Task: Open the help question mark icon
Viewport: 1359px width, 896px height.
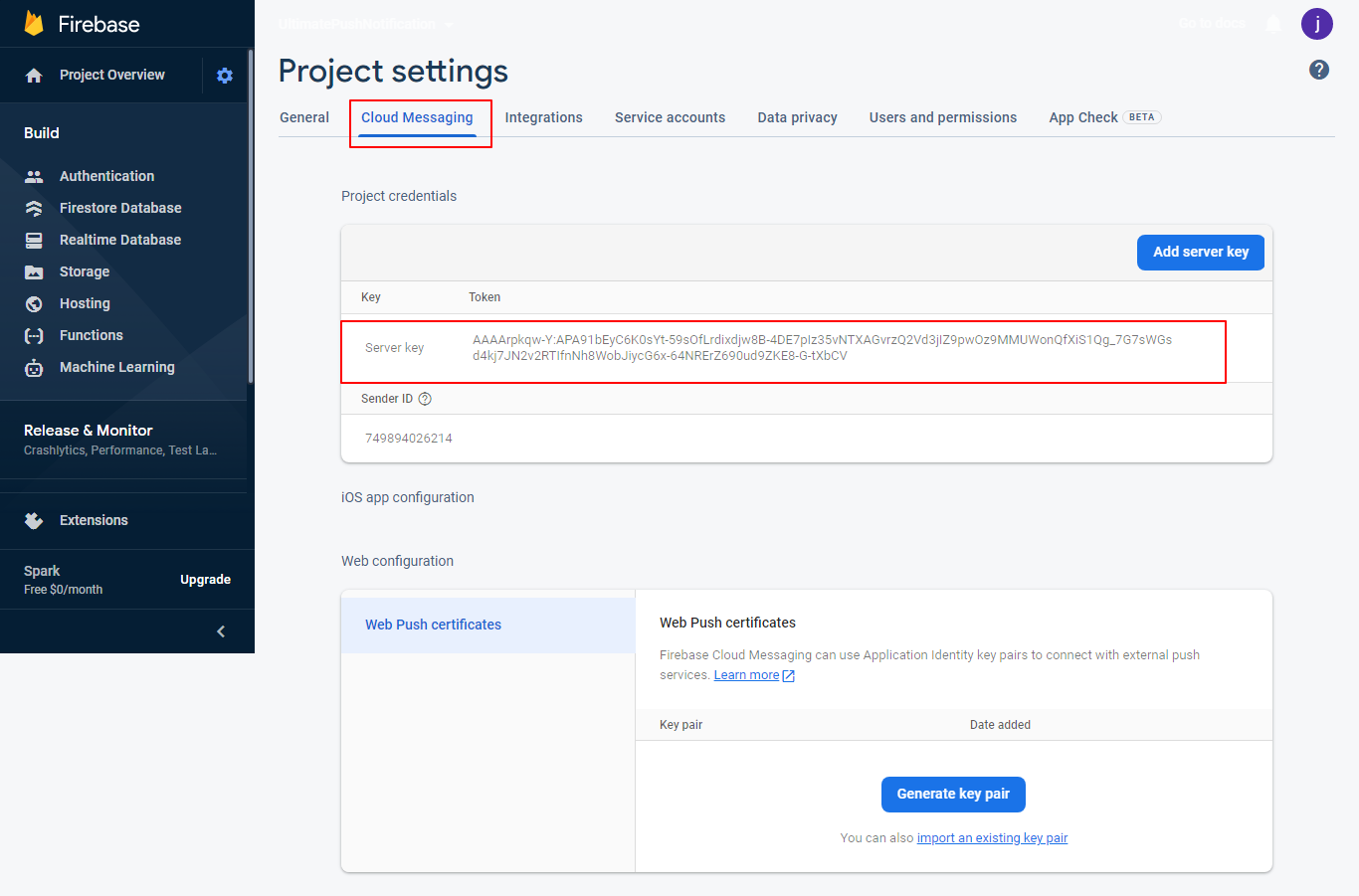Action: click(x=1319, y=70)
